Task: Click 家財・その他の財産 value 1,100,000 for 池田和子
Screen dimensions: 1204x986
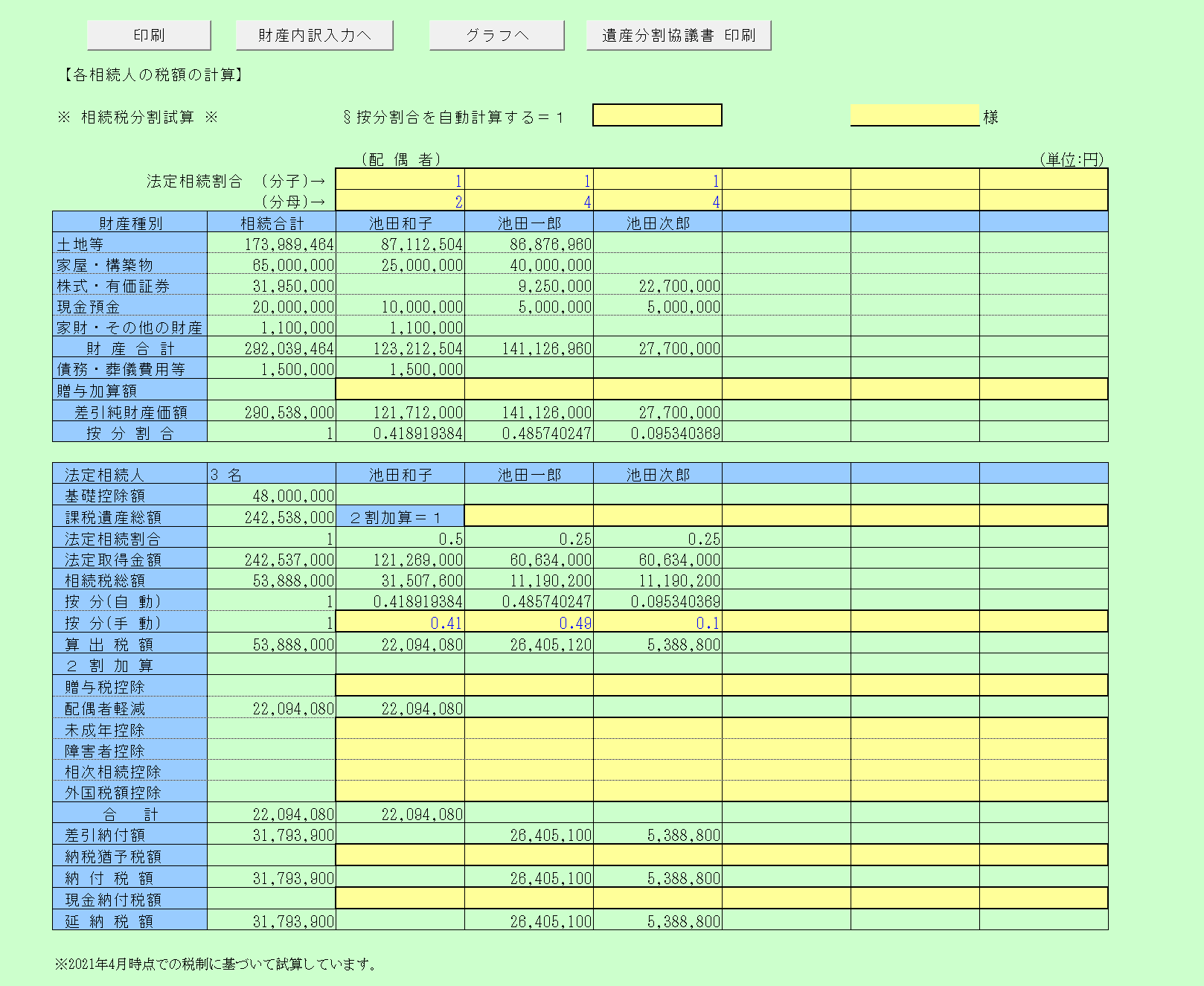Action: point(400,327)
